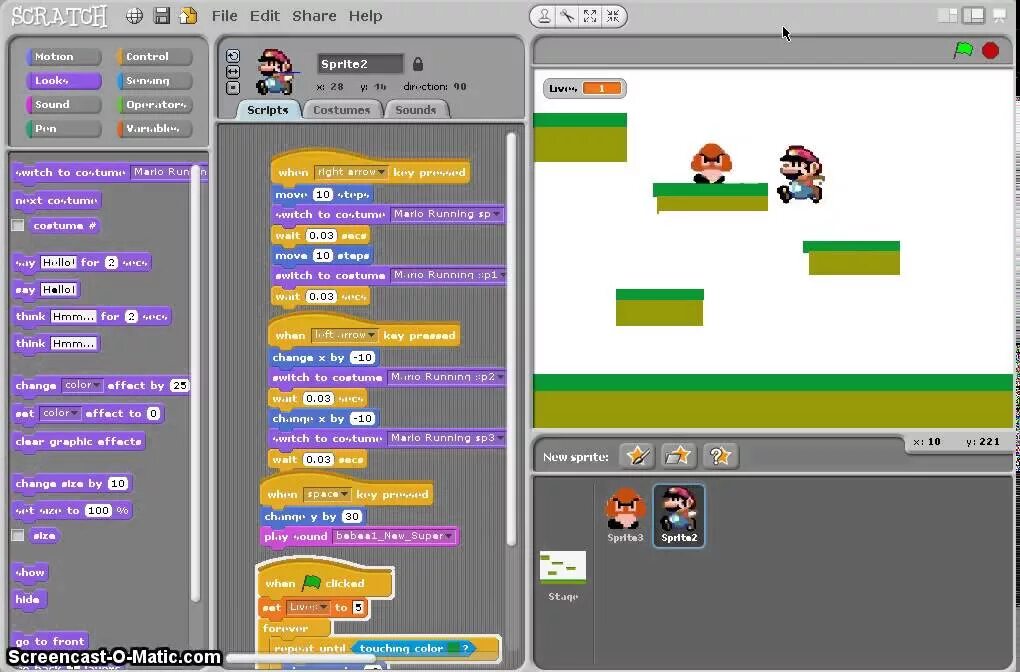
Task: Open set color effect dropdown in palette
Action: (60, 413)
